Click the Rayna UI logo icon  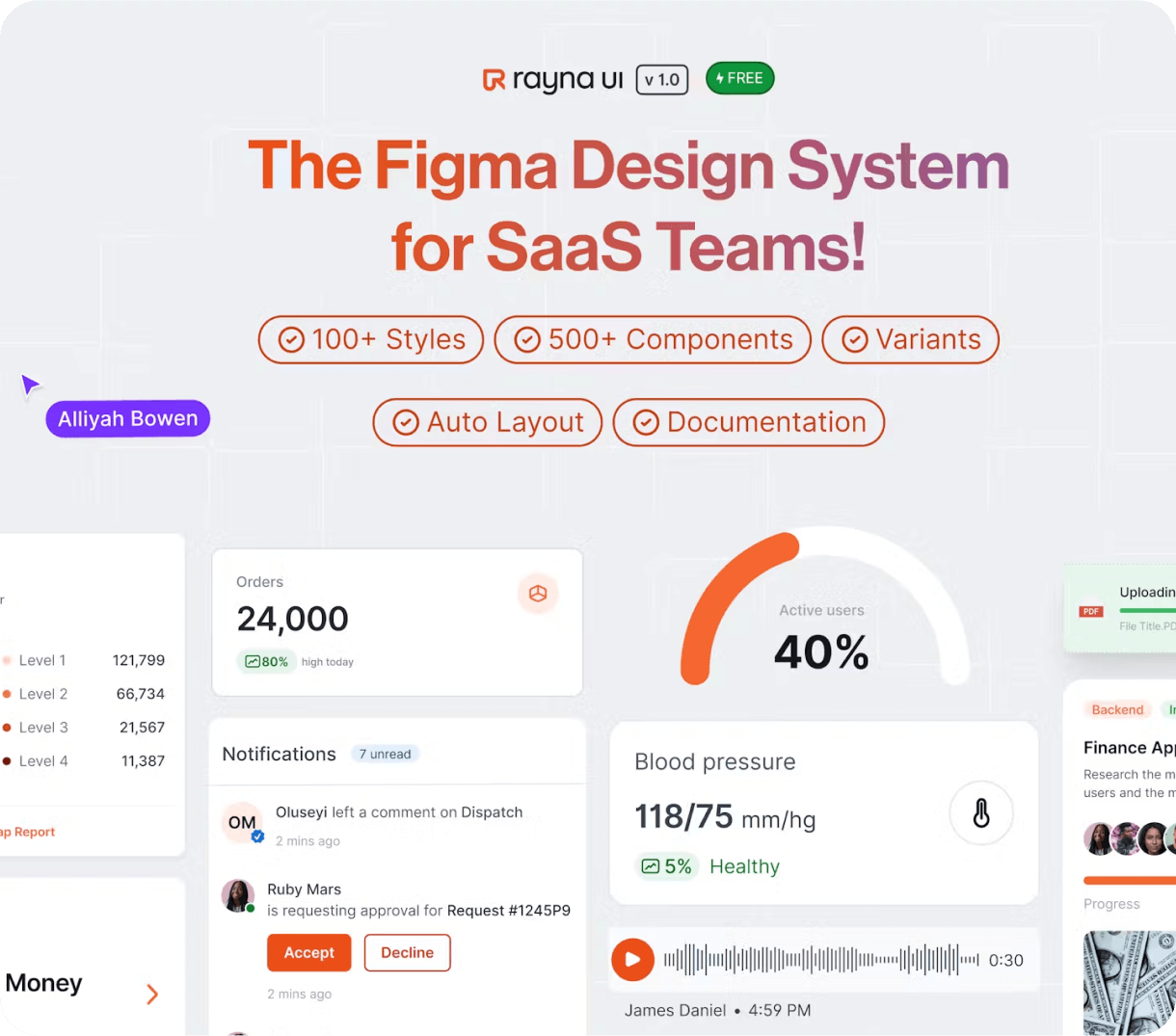[x=494, y=80]
